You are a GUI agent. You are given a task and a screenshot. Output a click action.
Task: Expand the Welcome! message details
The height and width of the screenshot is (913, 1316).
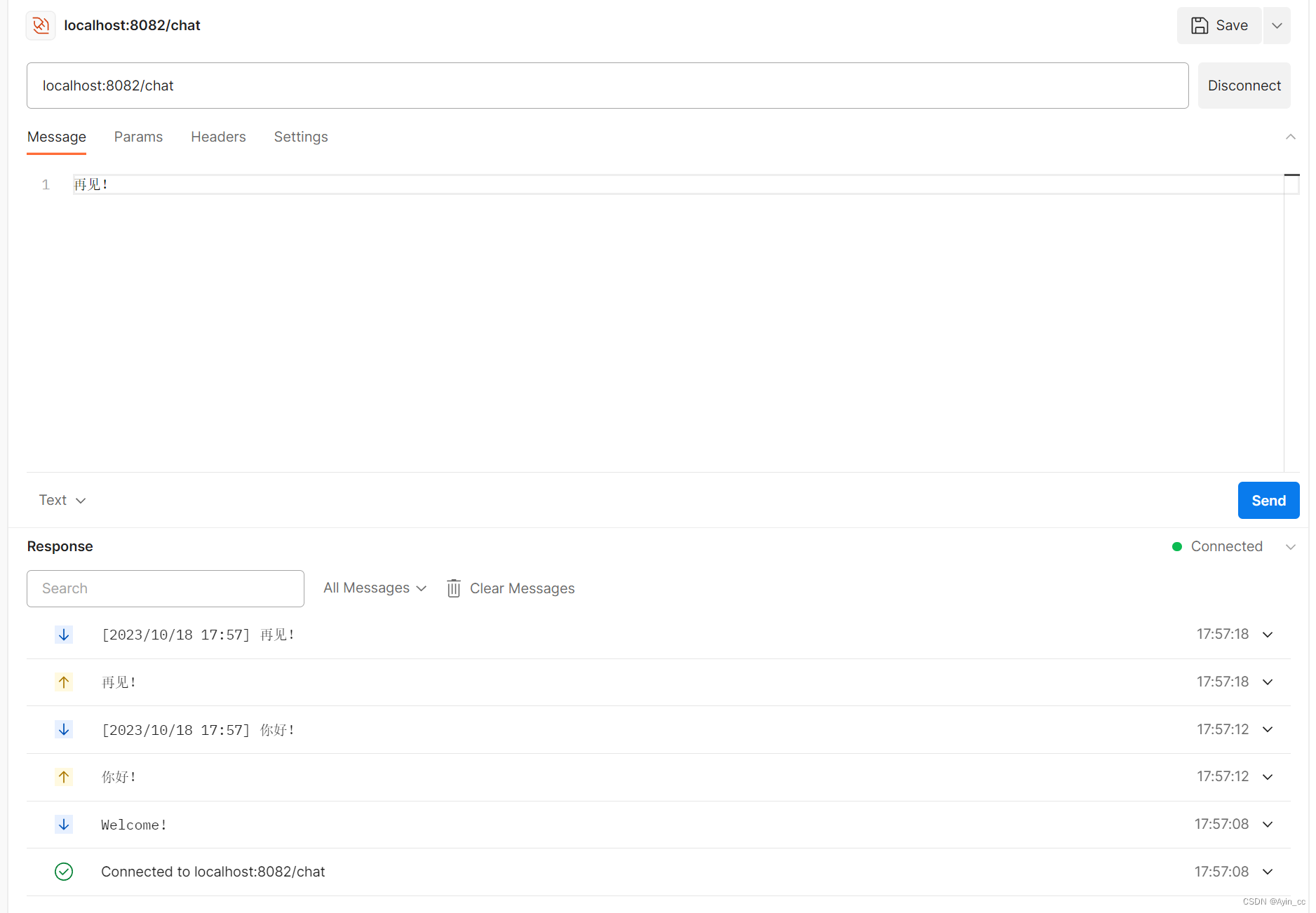(x=1268, y=824)
